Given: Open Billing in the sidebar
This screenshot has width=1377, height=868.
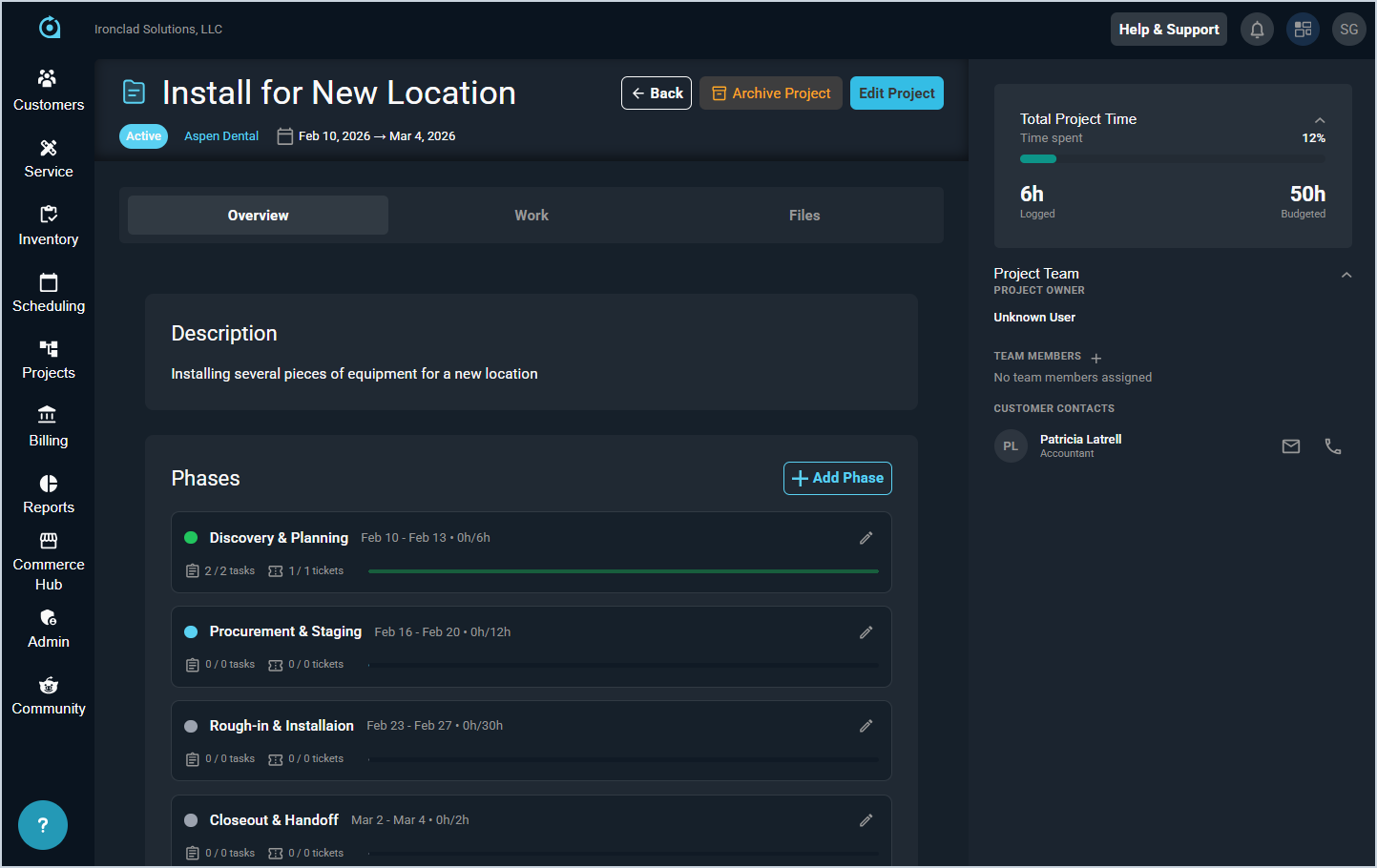Looking at the screenshot, I should 48,426.
